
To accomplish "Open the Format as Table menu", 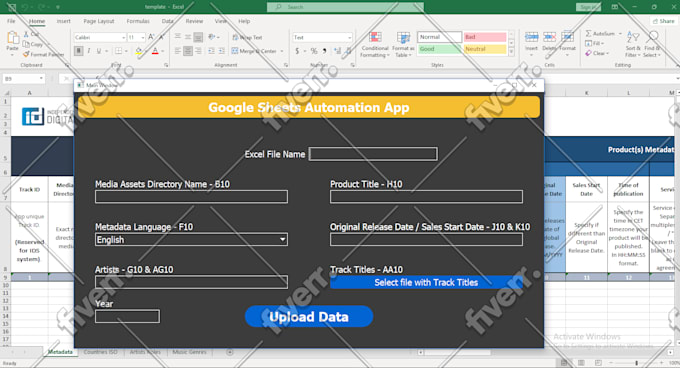I will click(403, 44).
